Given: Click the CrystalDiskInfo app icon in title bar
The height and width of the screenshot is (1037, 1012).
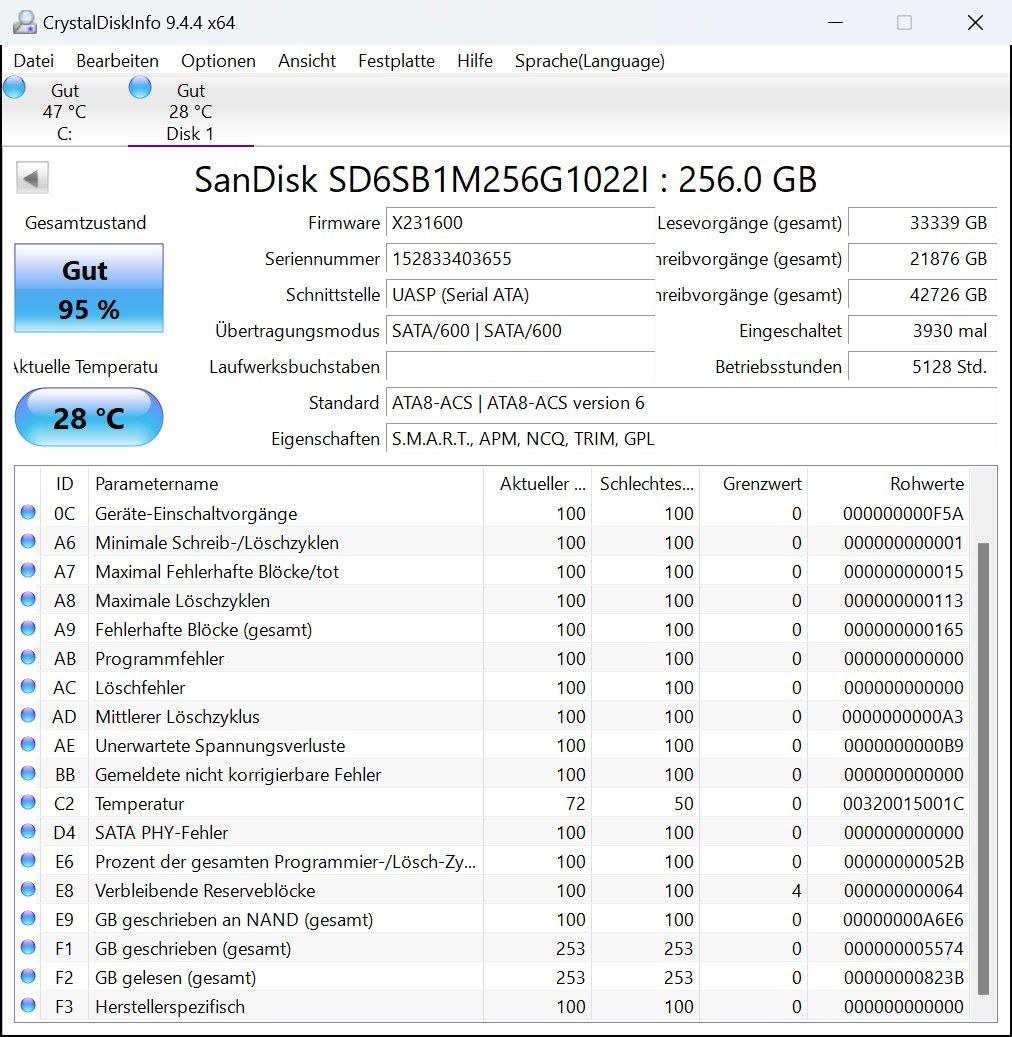Looking at the screenshot, I should [24, 22].
